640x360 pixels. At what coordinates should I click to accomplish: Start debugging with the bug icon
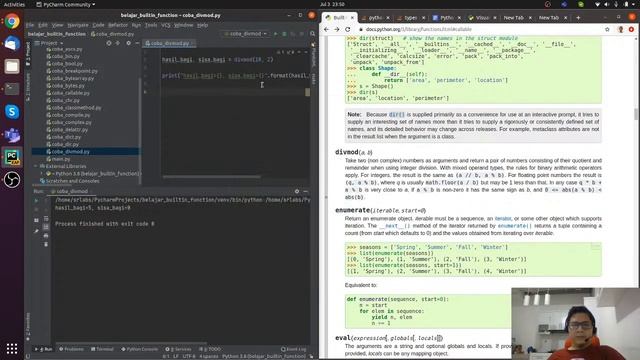click(x=284, y=34)
